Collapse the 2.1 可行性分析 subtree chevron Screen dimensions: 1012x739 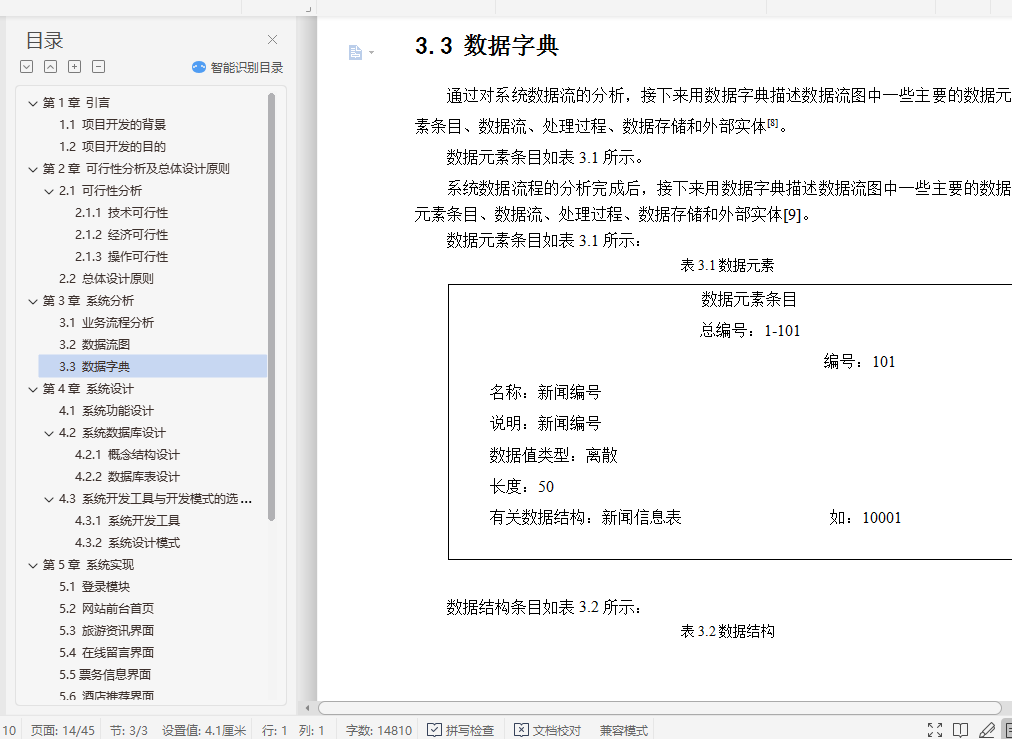(49, 191)
